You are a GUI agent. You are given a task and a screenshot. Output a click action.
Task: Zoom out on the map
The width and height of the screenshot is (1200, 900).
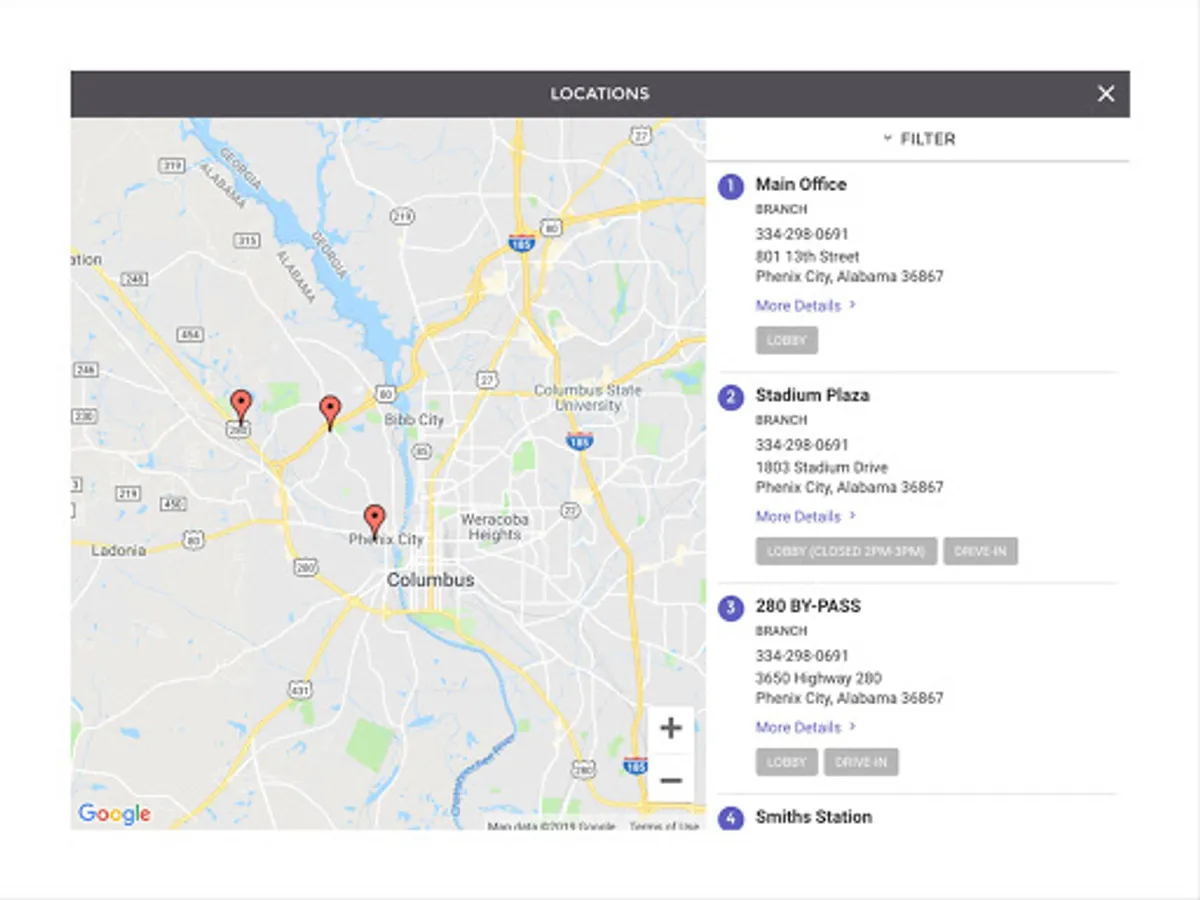[x=671, y=780]
